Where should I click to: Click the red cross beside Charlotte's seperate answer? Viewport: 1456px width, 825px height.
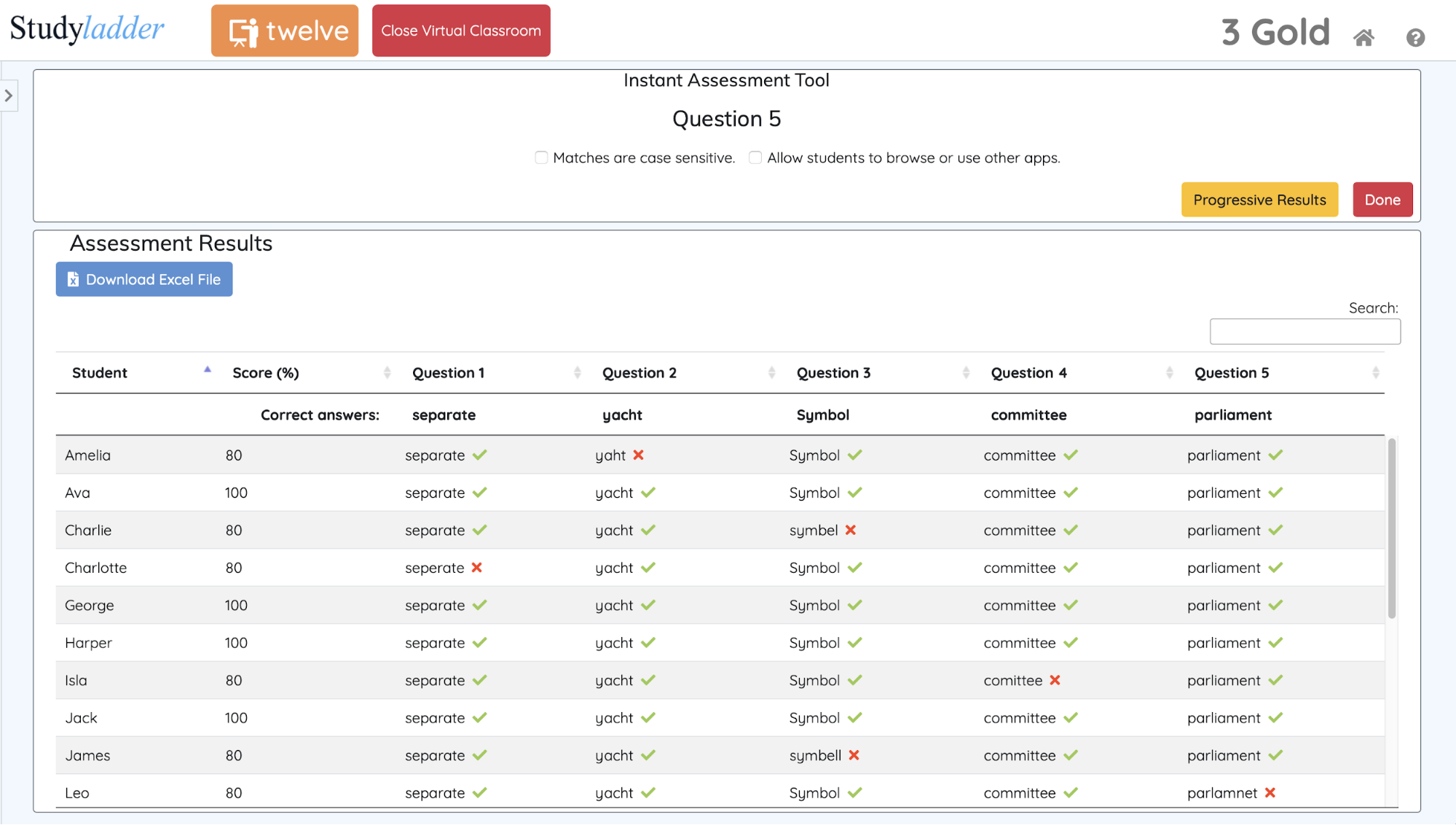(476, 567)
